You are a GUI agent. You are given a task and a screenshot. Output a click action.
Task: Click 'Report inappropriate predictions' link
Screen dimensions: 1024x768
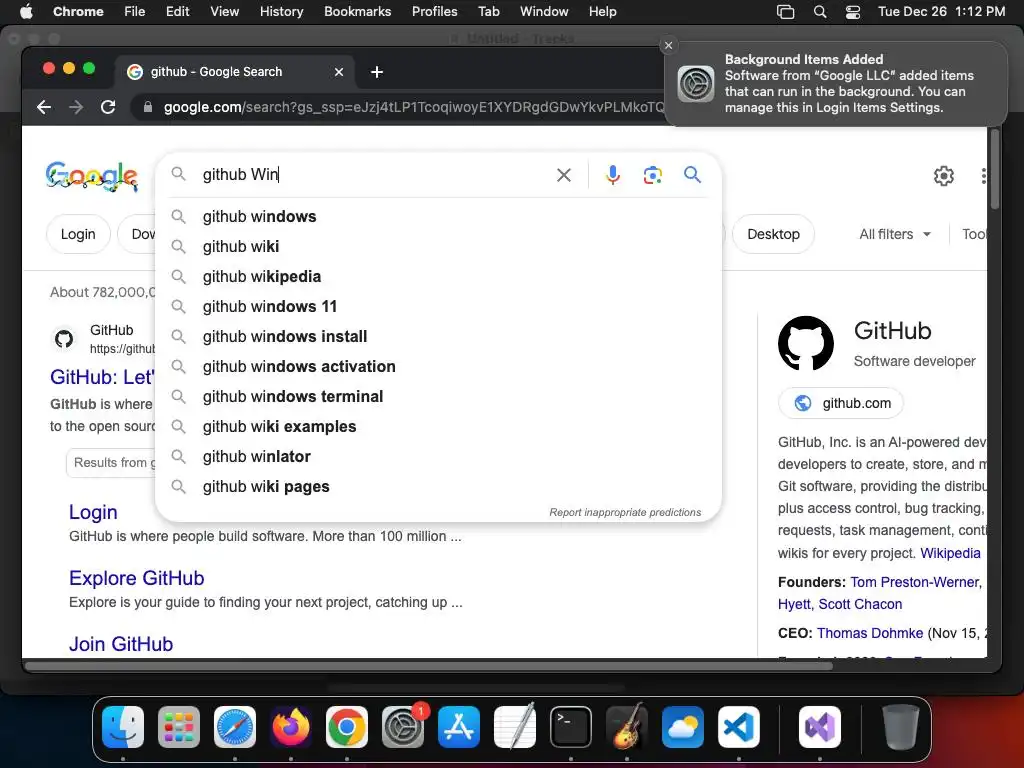(625, 513)
